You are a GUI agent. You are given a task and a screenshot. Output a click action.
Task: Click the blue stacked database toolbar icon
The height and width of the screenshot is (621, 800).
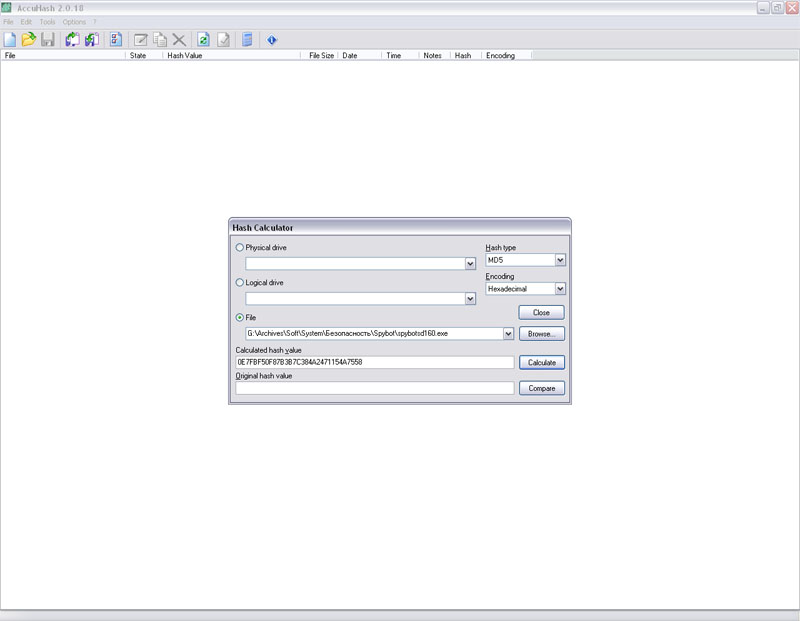point(246,40)
